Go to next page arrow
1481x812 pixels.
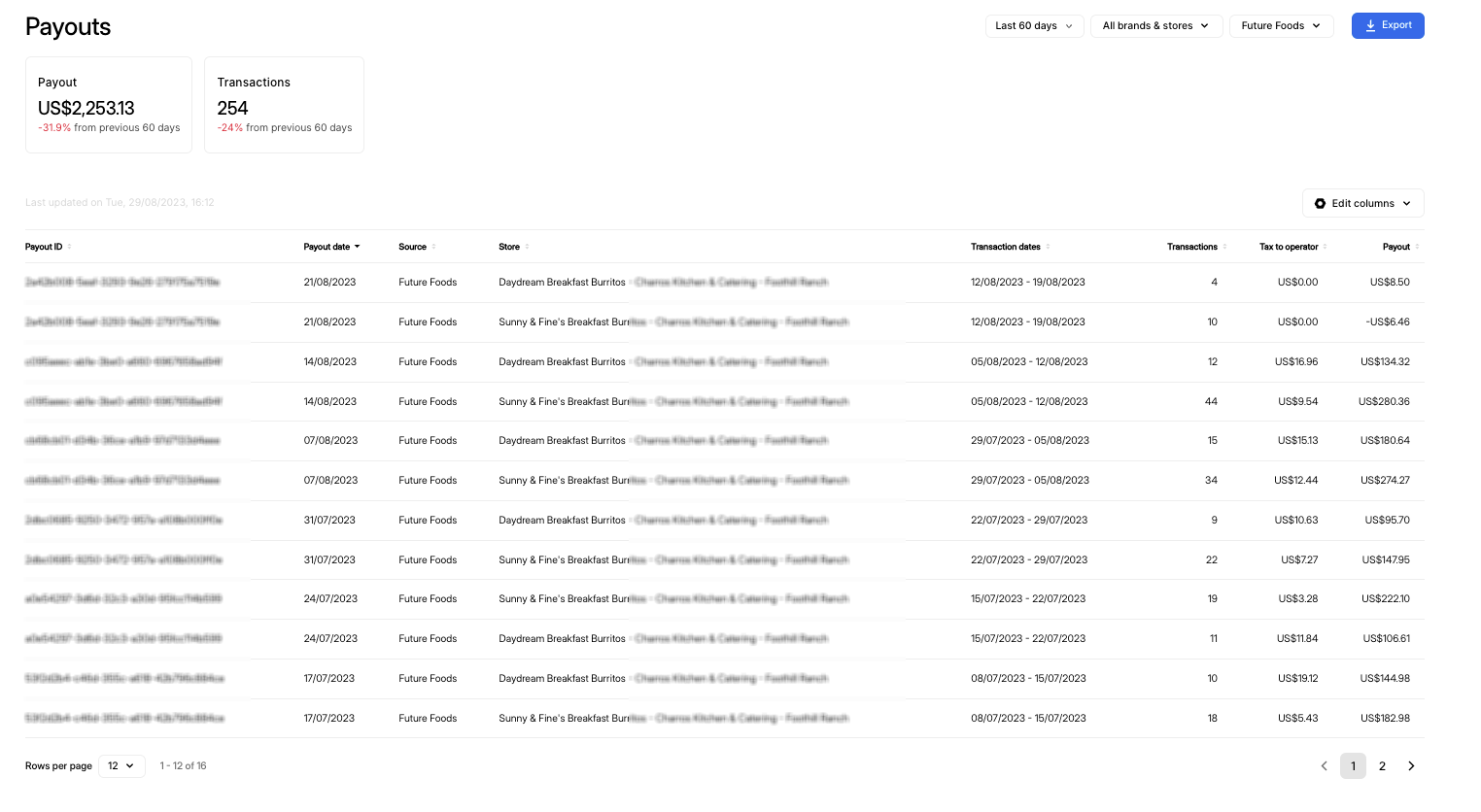(x=1411, y=766)
